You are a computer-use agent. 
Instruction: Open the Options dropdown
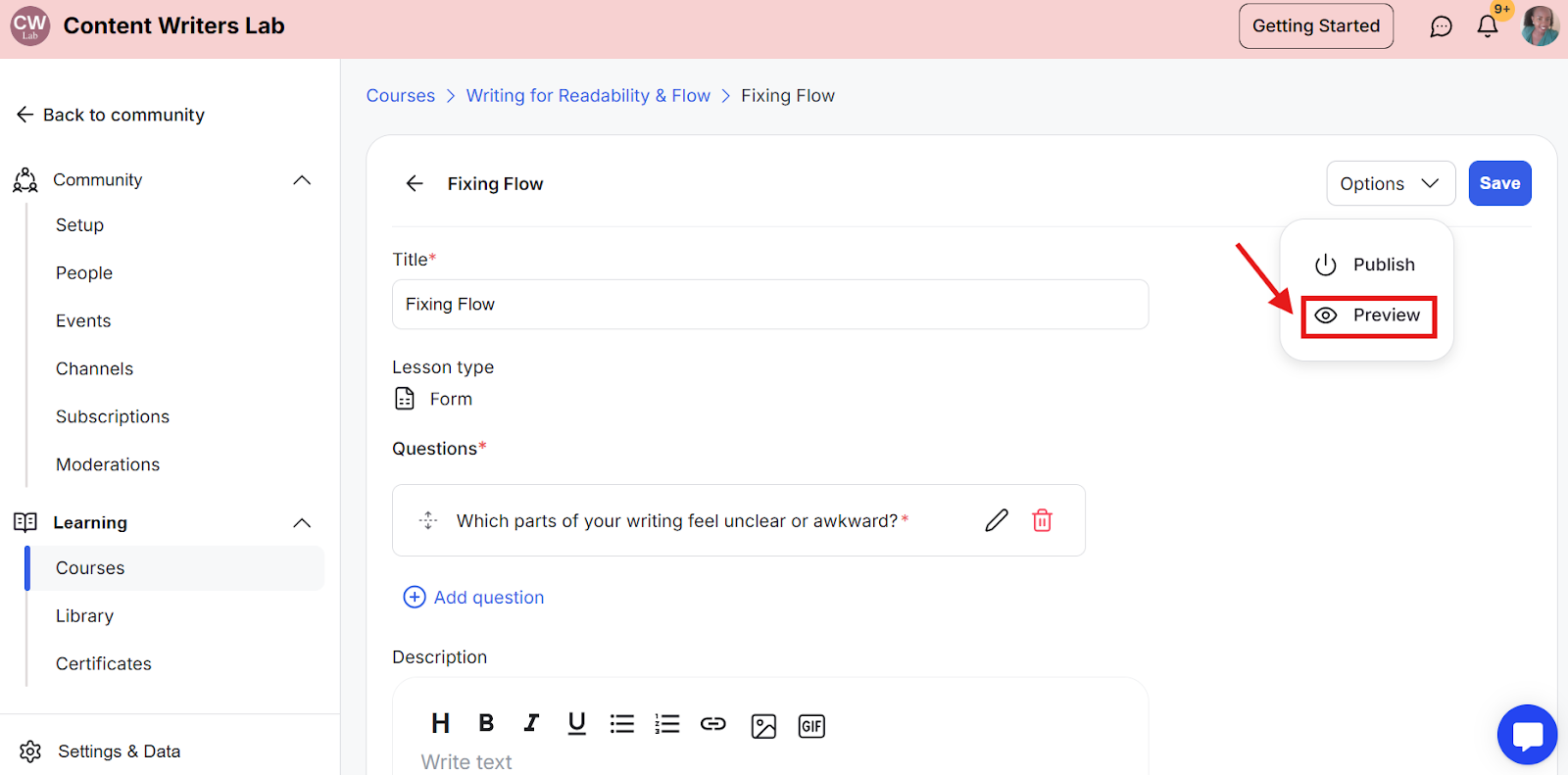1391,183
